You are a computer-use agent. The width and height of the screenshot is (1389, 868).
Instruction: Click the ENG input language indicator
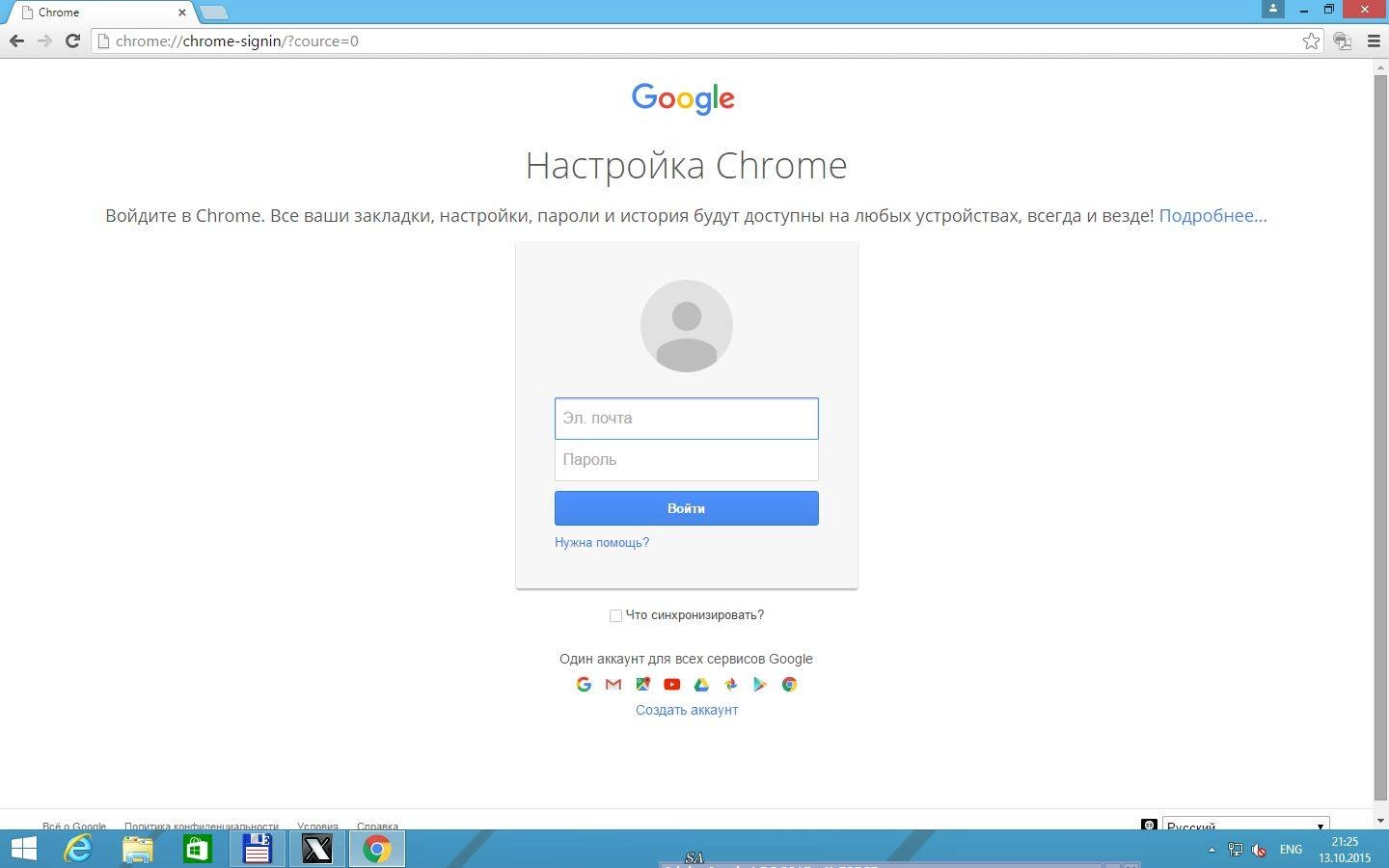point(1291,850)
